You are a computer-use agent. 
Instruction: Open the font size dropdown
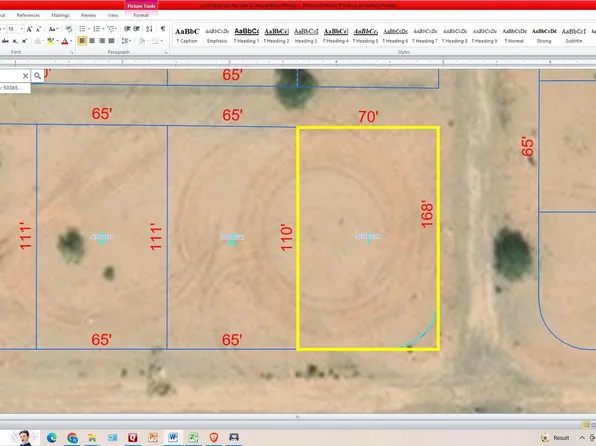coord(21,29)
